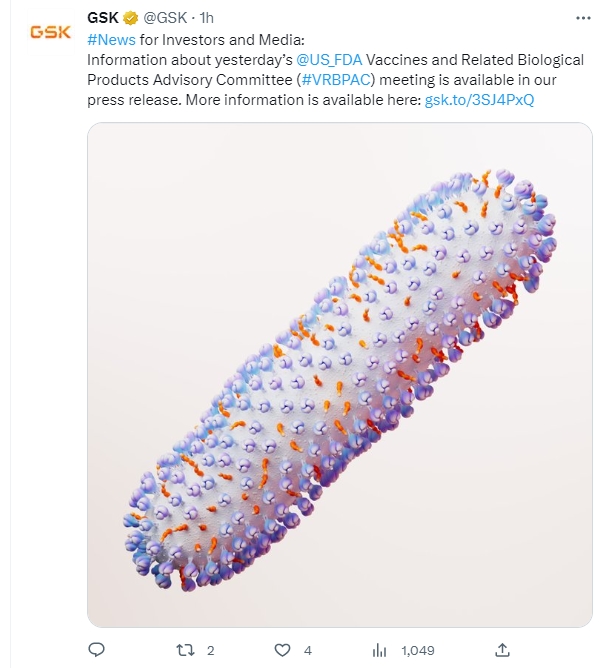608x668 pixels.
Task: Open the three-dot more options menu
Action: tap(583, 18)
